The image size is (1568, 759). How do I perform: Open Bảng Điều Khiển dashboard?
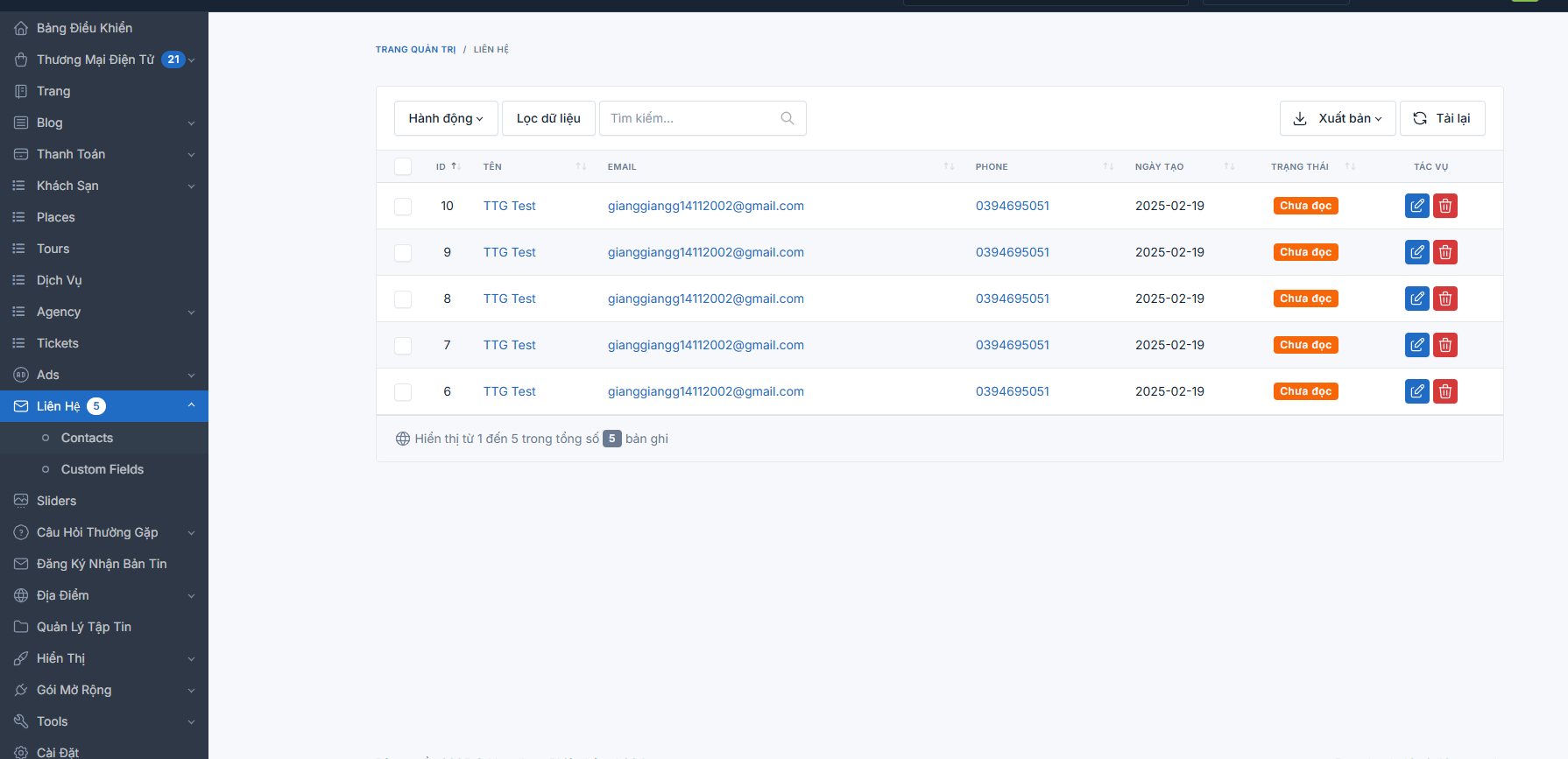104,28
